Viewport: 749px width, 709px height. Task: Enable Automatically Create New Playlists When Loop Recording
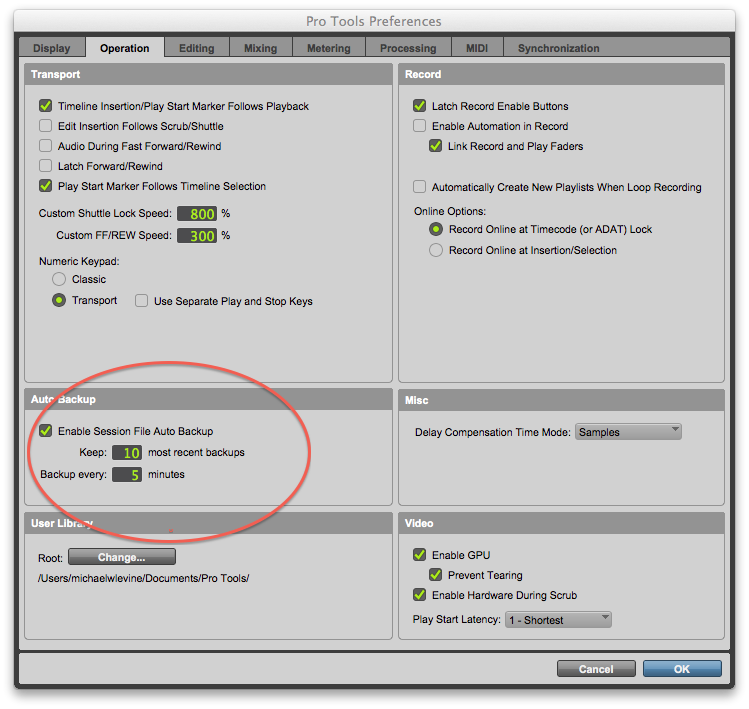[419, 187]
